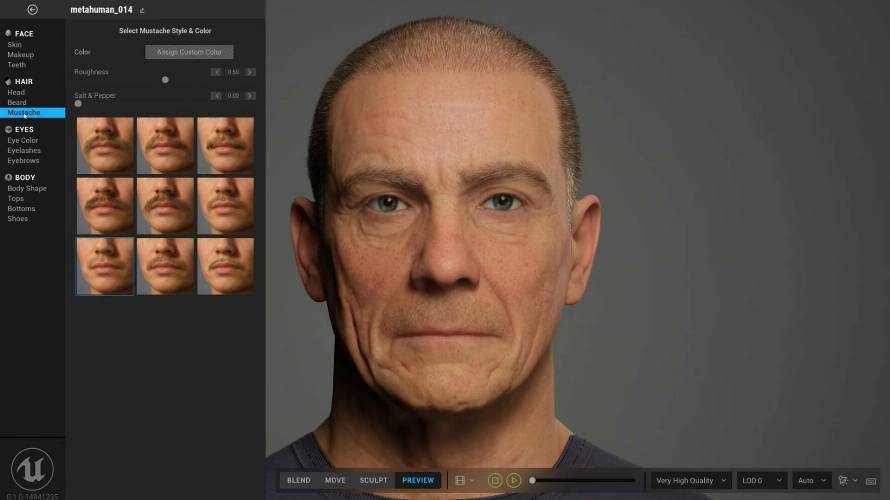Enable MOVE mode
This screenshot has height=500, width=890.
click(x=335, y=480)
